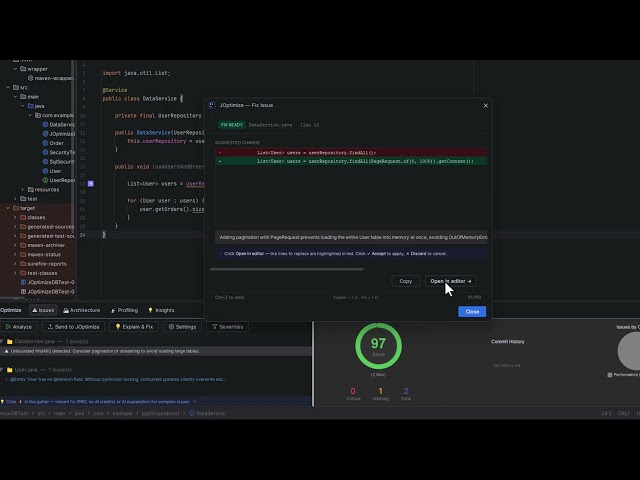Image resolution: width=640 pixels, height=480 pixels.
Task: Switch to the Profiling tab
Action: pos(124,310)
